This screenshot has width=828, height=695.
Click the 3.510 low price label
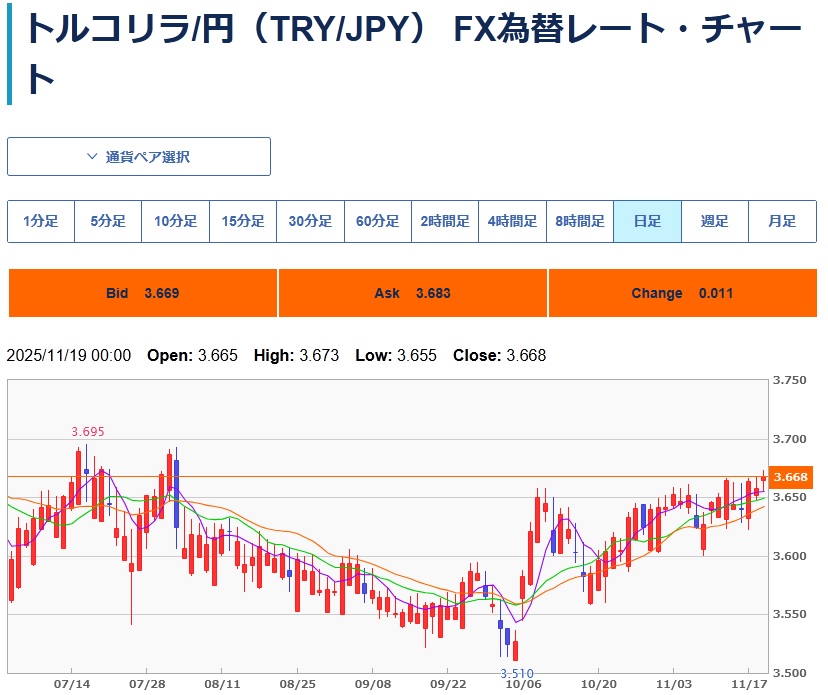tap(516, 675)
